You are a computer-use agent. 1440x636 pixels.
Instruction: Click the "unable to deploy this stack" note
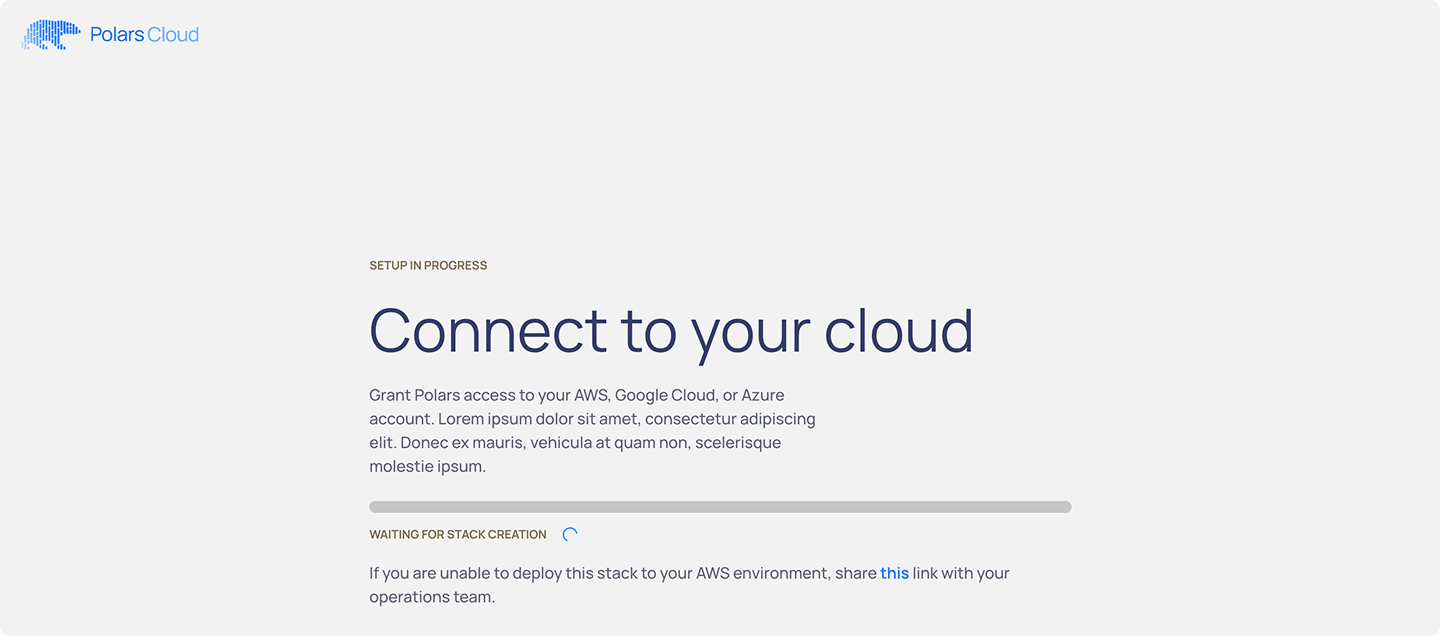pos(689,585)
